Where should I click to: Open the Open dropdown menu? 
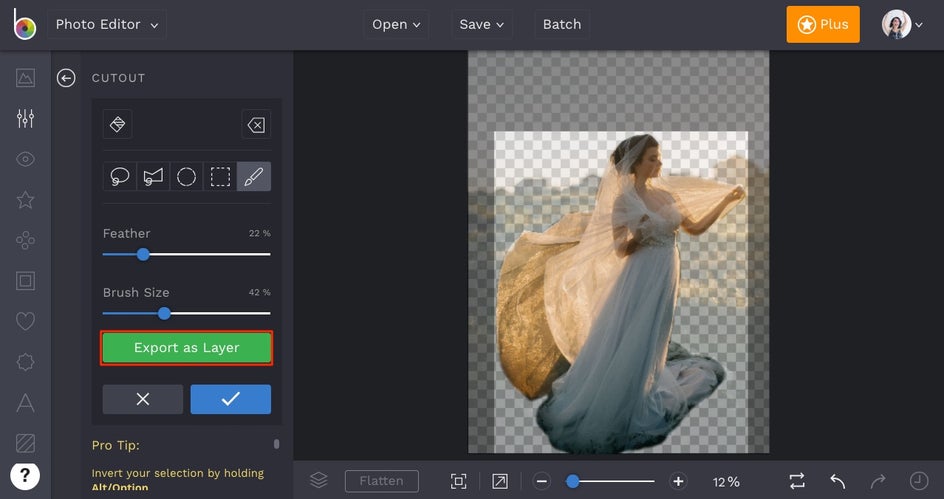point(395,25)
